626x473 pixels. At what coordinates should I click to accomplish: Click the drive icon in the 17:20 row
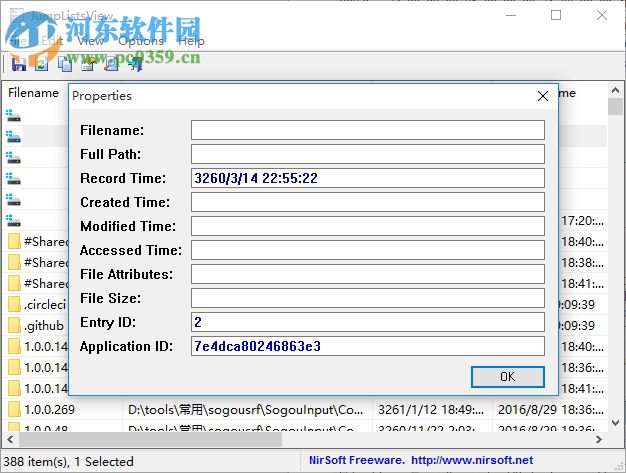pyautogui.click(x=14, y=220)
